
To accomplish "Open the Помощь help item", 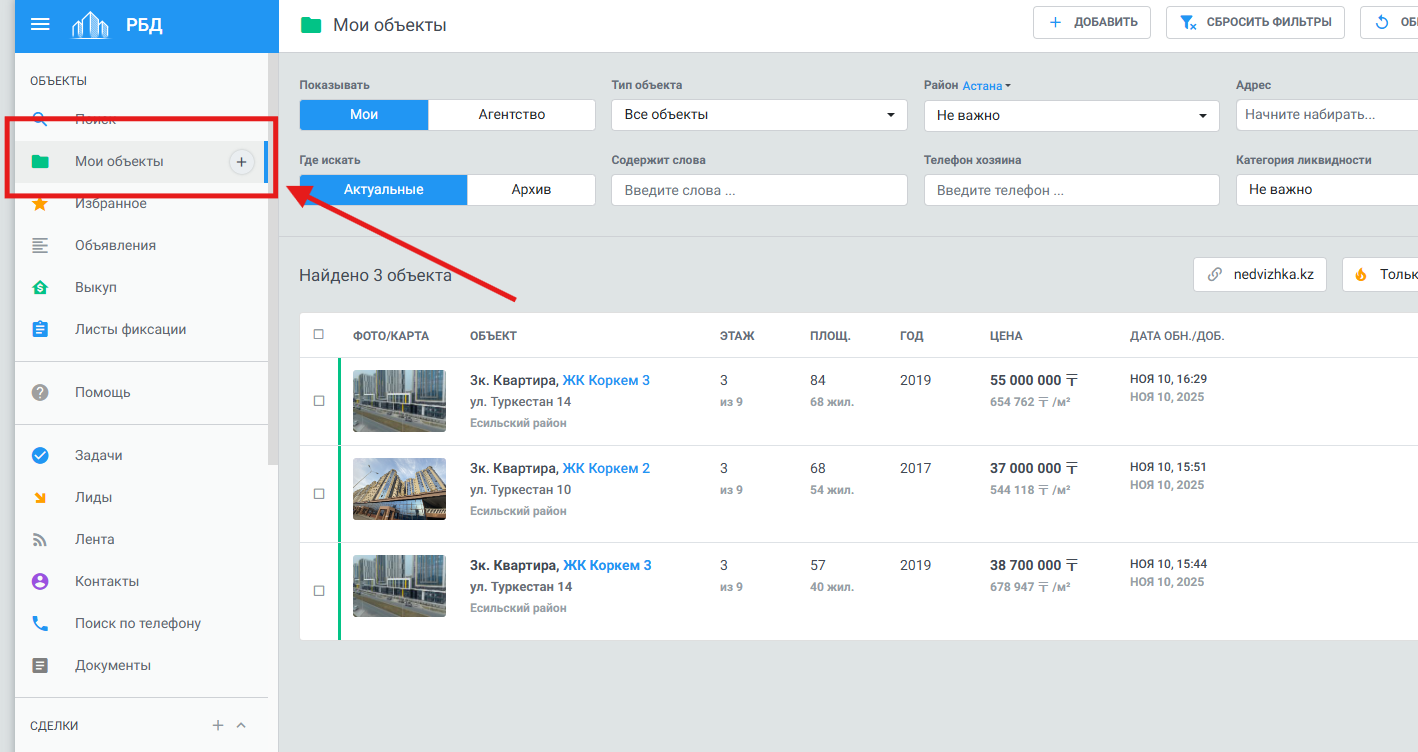I will (x=102, y=393).
